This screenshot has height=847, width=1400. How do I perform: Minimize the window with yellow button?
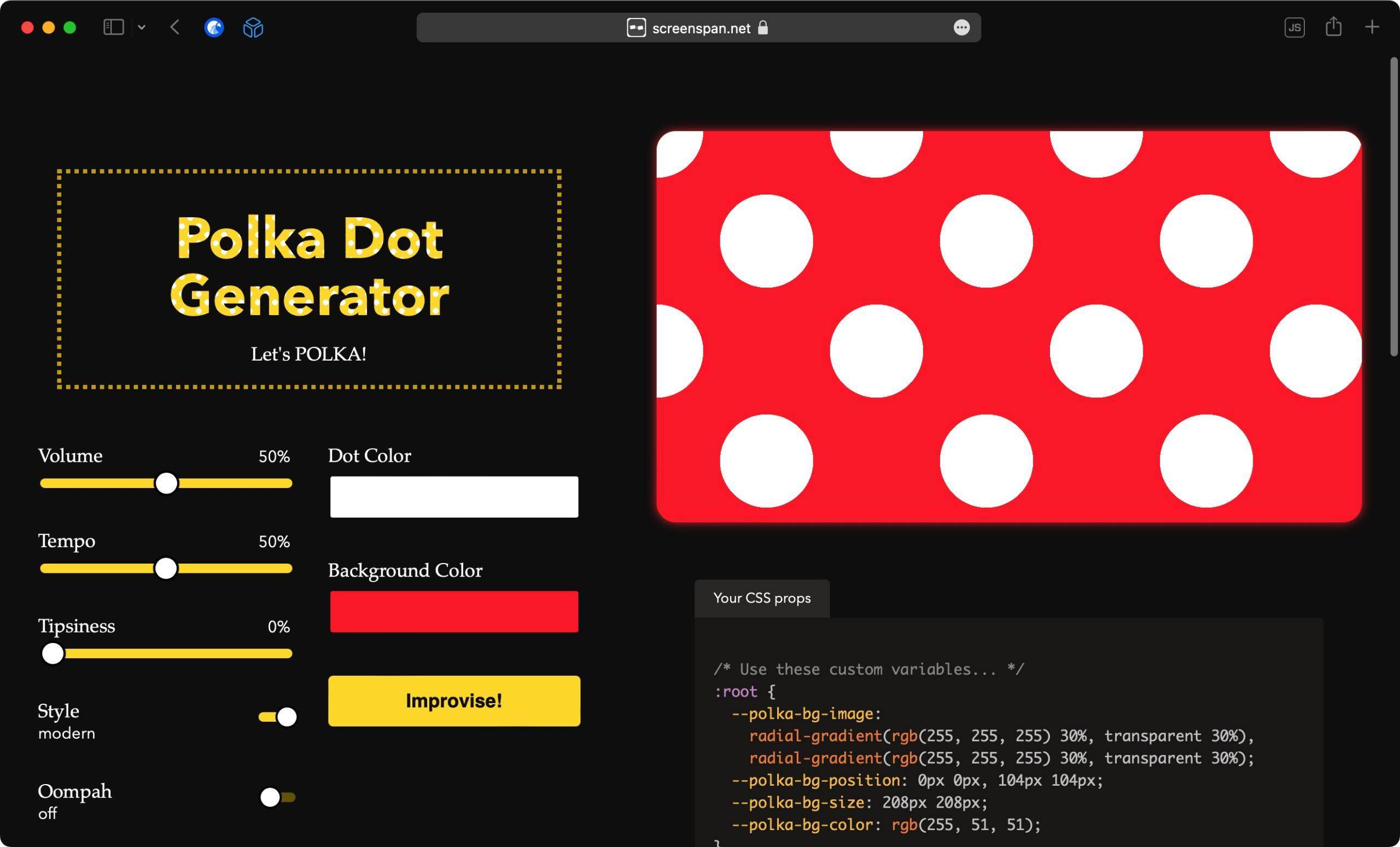48,27
